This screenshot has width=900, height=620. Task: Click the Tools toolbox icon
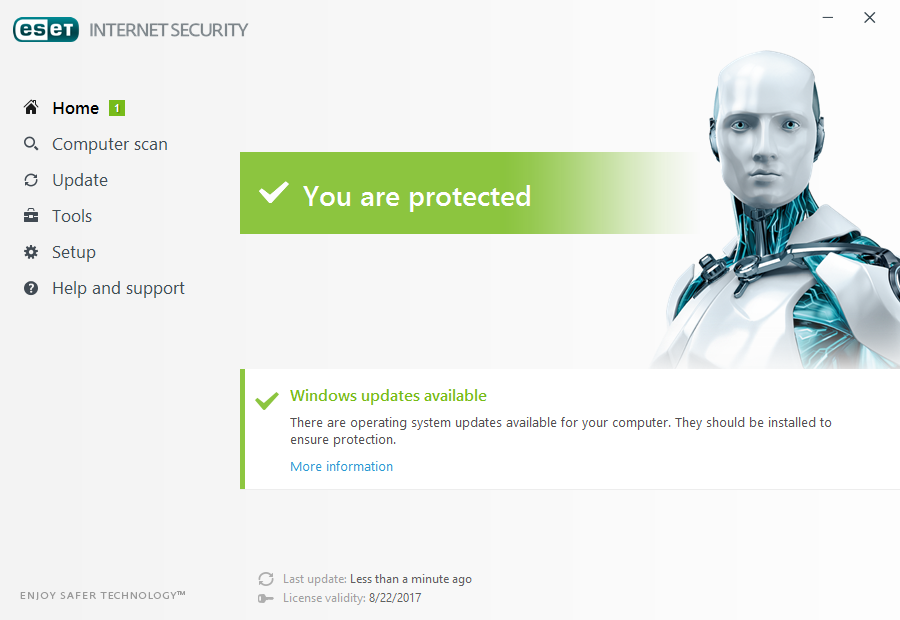point(31,216)
